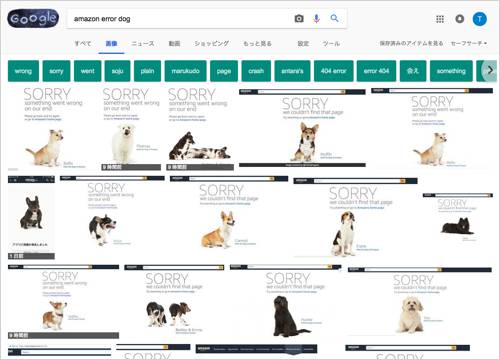This screenshot has height=360, width=500.
Task: Open the saved items link
Action: (412, 43)
